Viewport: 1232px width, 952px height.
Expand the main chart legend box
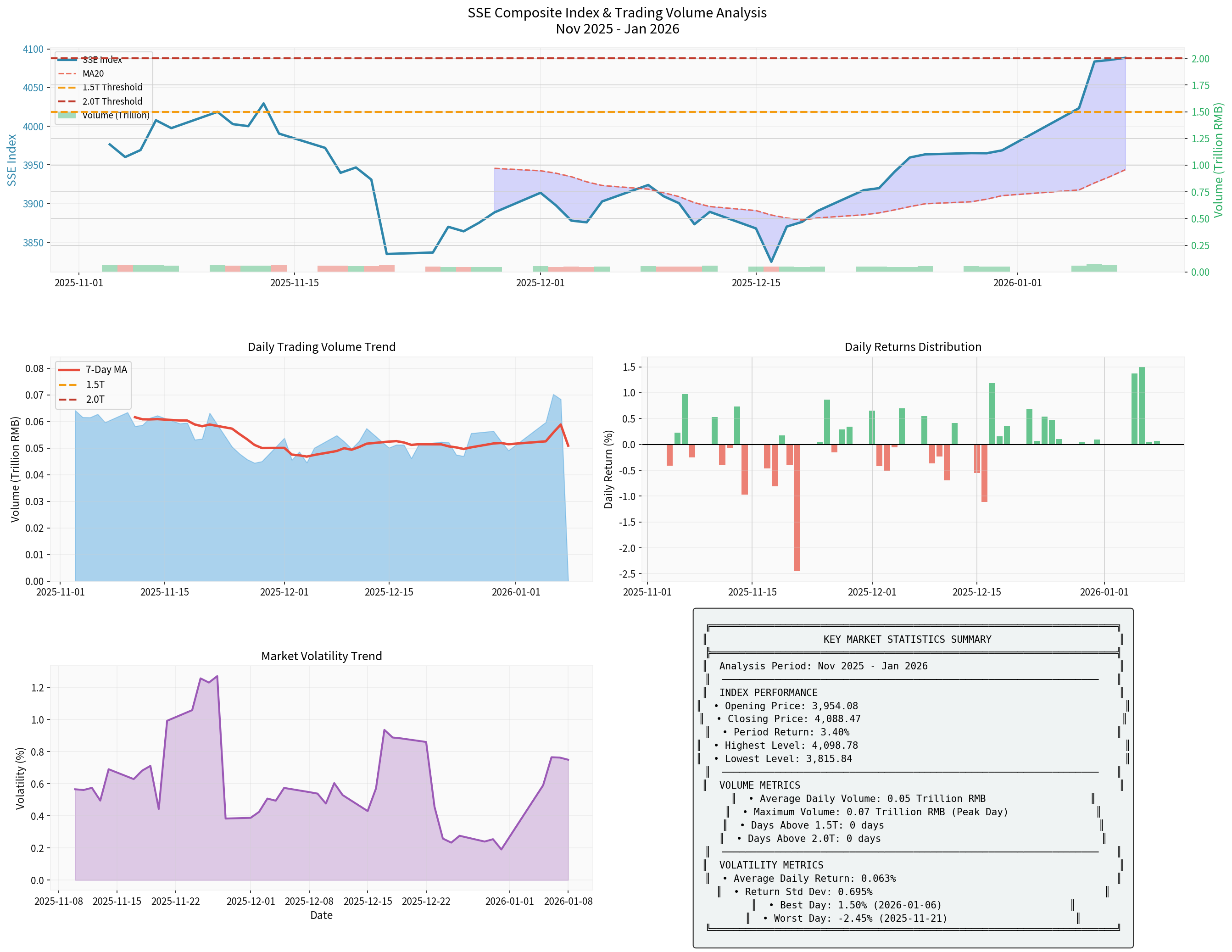(104, 88)
